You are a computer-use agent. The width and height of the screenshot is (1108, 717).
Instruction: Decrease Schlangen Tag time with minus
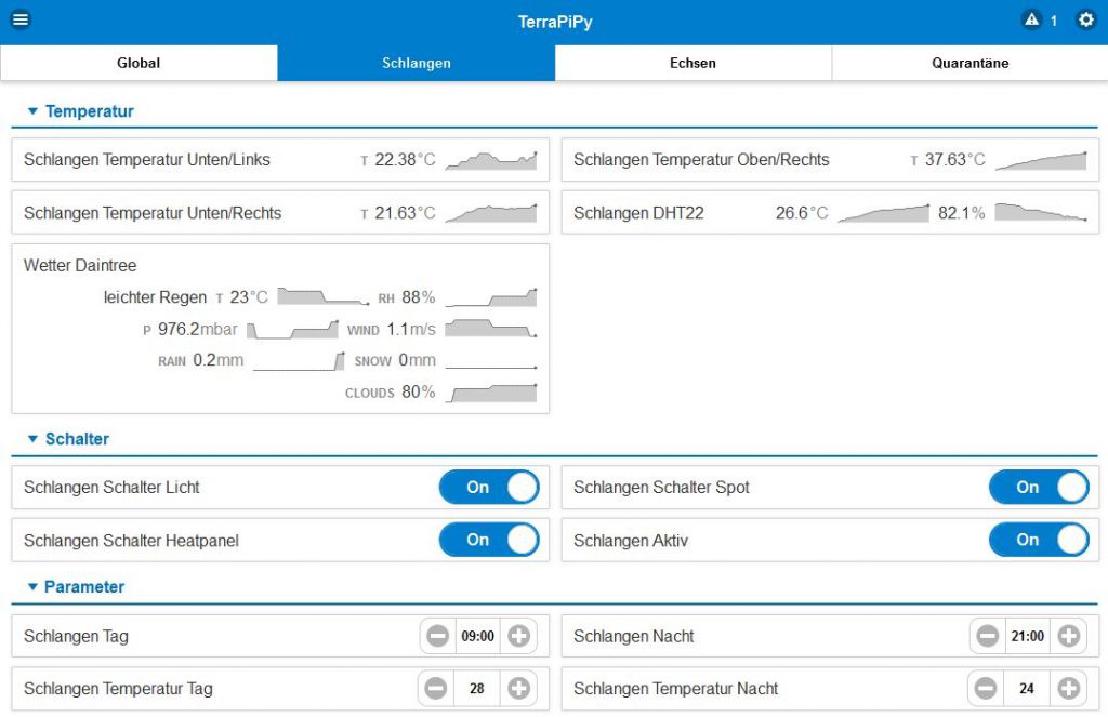438,636
